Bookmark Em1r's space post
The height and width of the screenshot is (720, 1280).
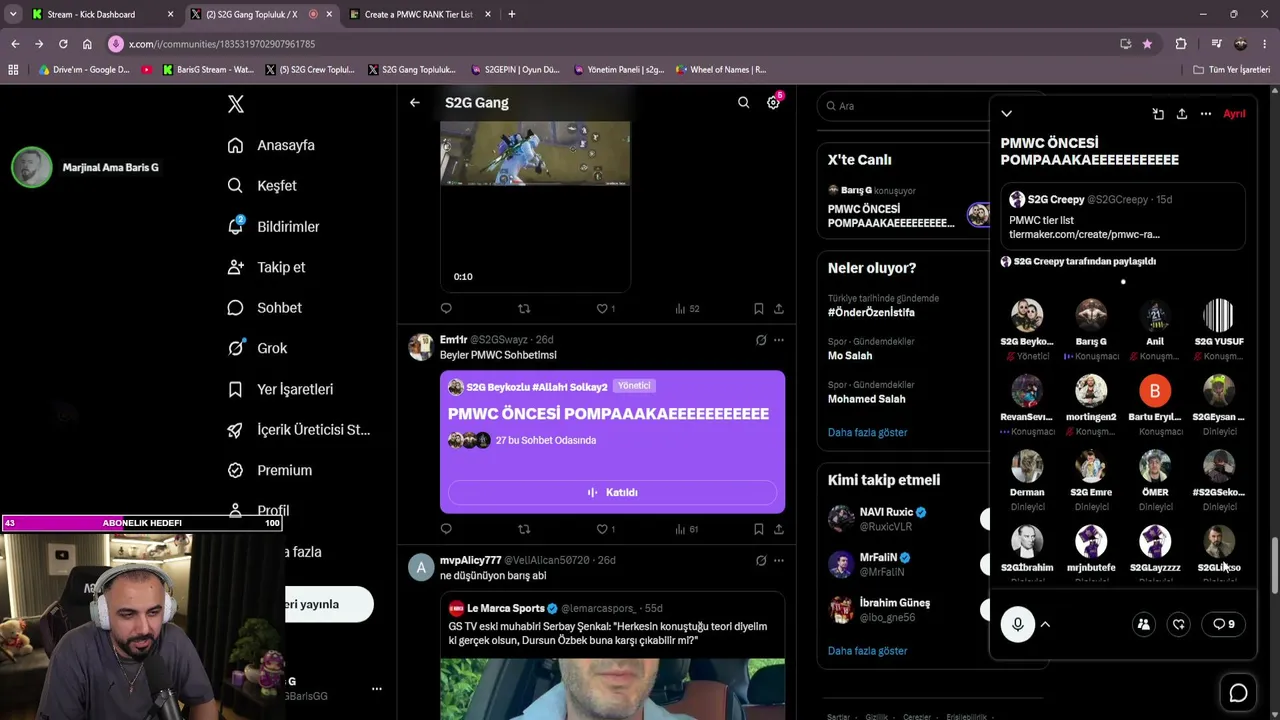(759, 529)
